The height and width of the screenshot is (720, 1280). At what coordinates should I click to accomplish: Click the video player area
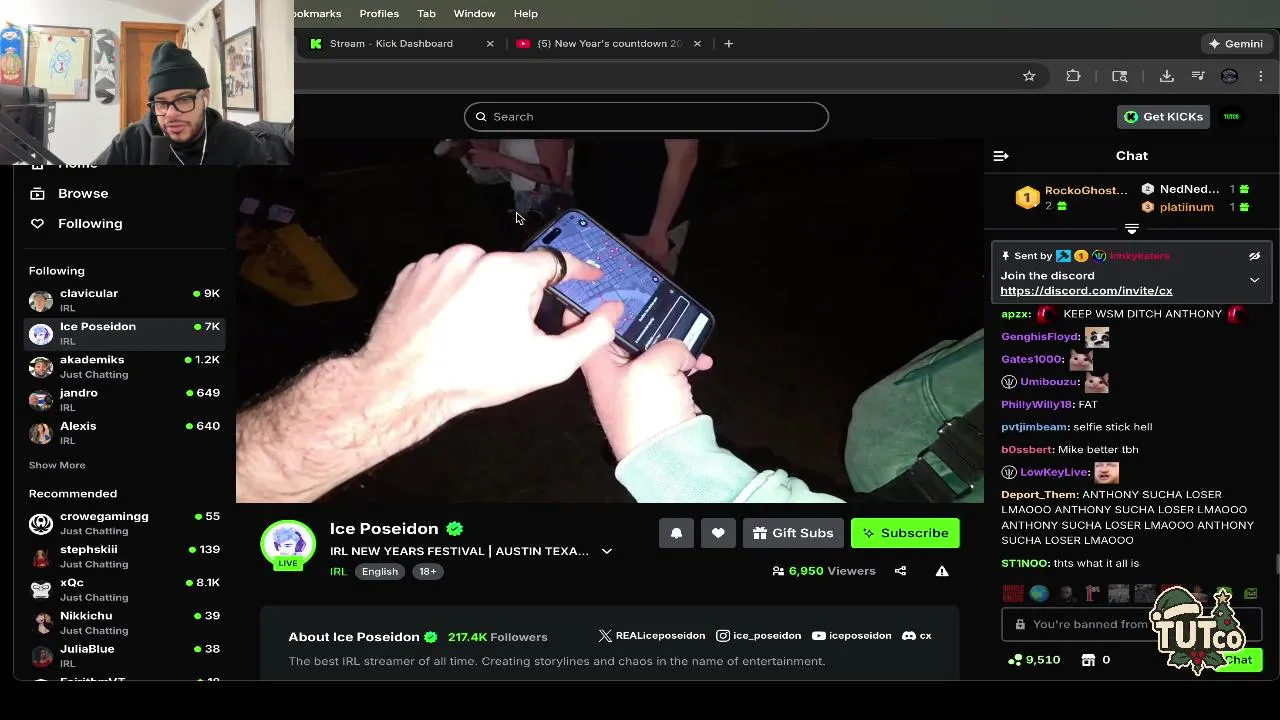pos(610,321)
